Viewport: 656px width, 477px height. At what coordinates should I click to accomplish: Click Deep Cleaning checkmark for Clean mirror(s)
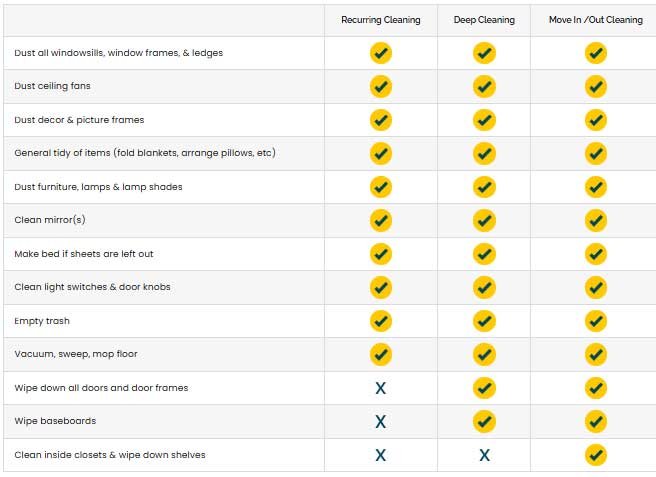(x=484, y=221)
